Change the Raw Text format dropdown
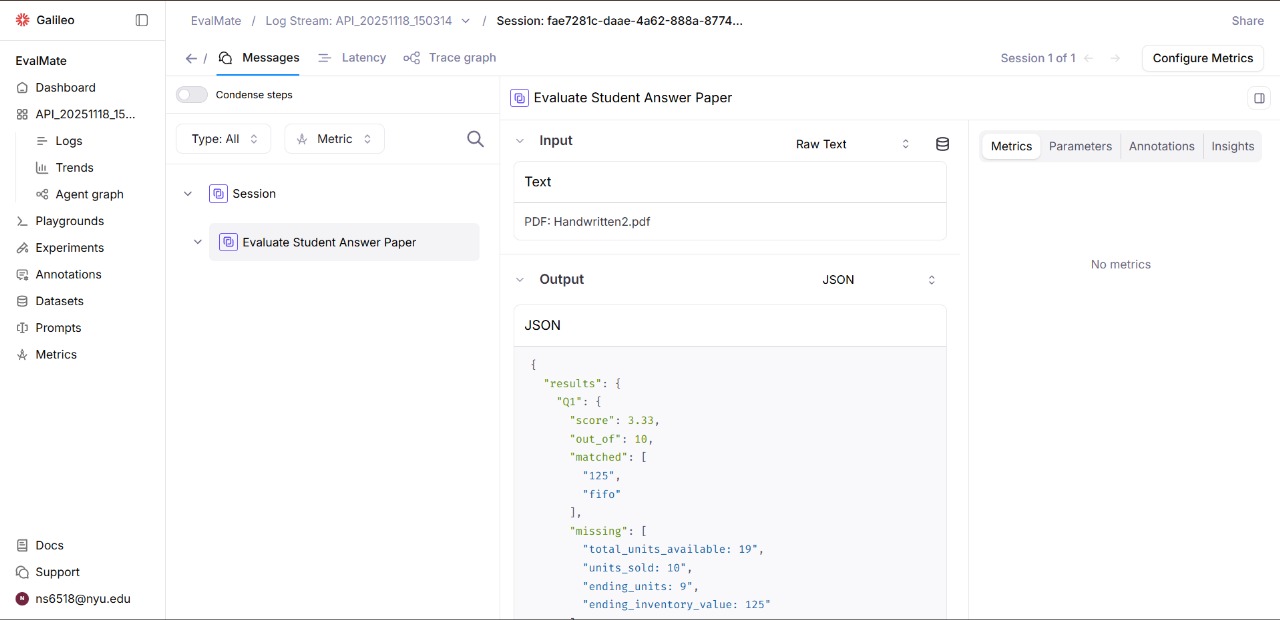 852,144
